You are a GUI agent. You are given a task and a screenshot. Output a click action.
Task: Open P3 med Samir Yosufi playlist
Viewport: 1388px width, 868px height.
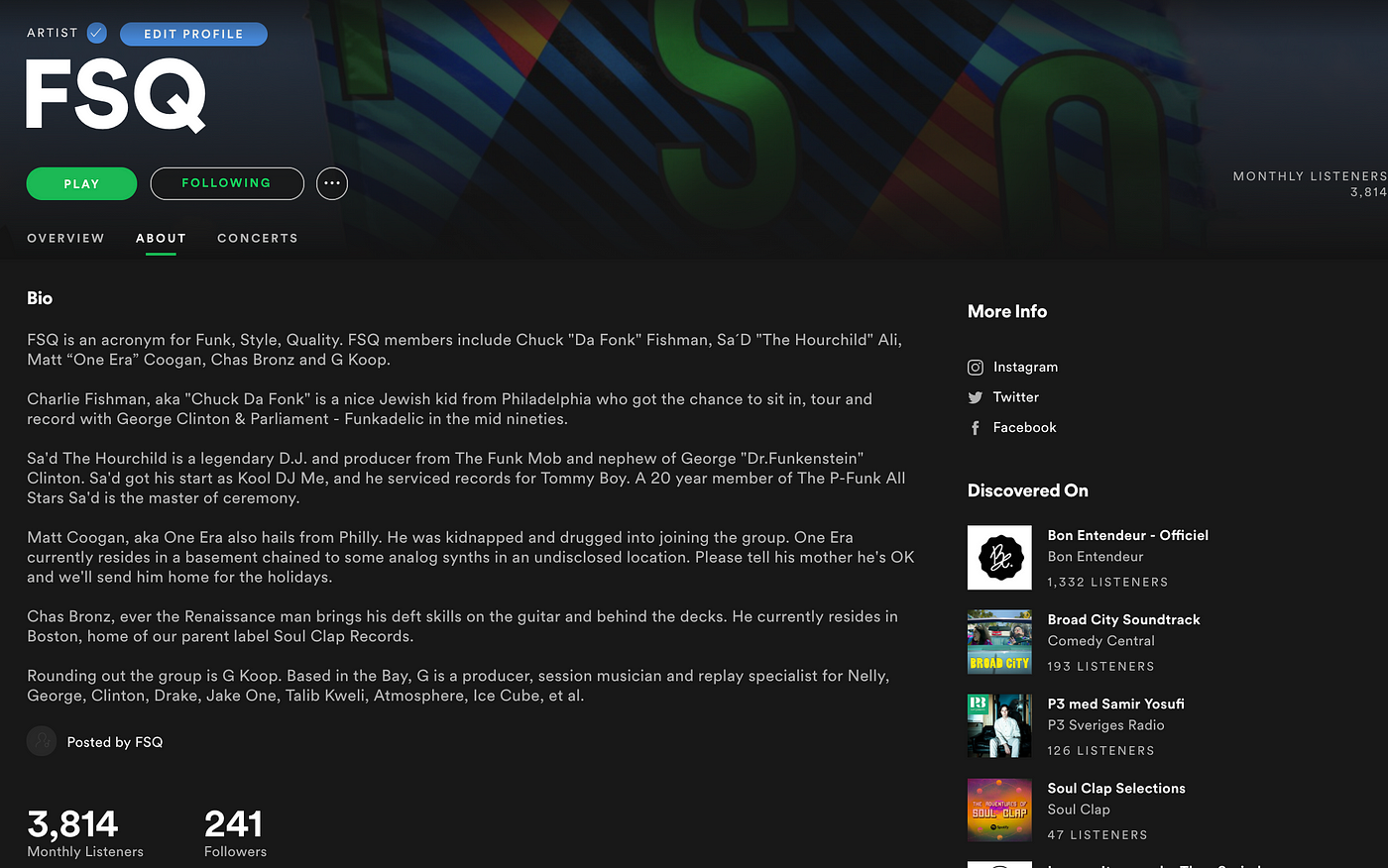tap(1116, 704)
